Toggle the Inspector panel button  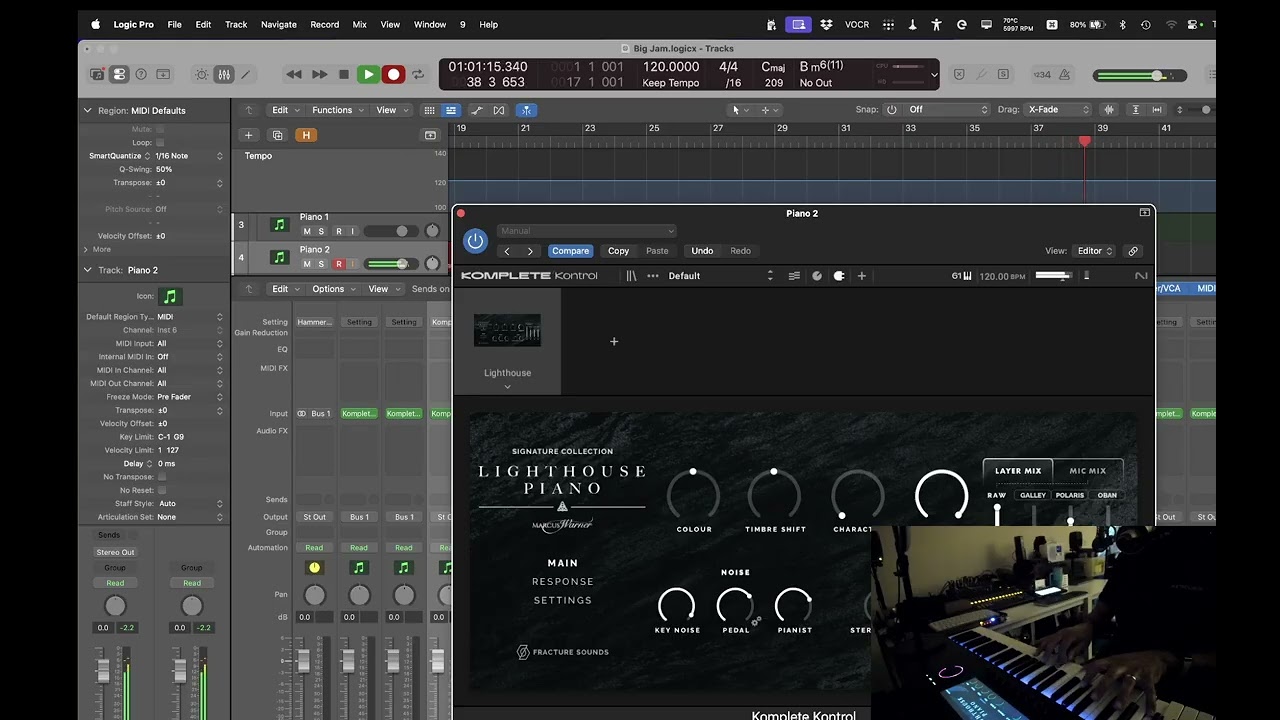(x=119, y=74)
